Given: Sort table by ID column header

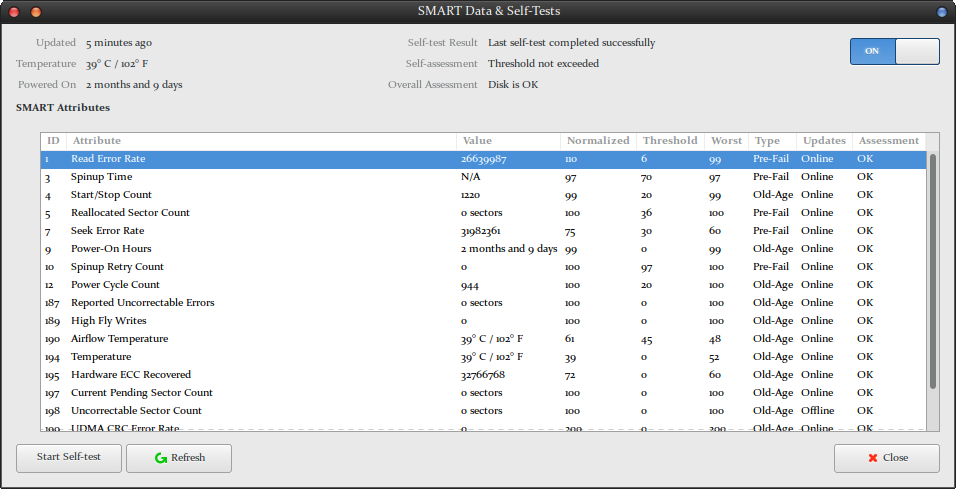Looking at the screenshot, I should coord(54,141).
